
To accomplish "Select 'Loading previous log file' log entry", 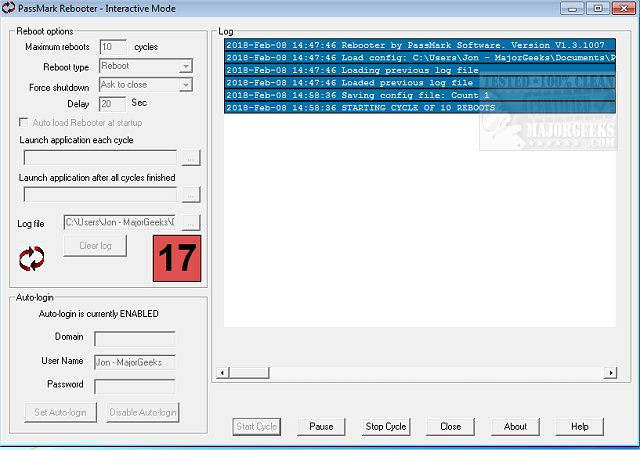I will [420, 70].
